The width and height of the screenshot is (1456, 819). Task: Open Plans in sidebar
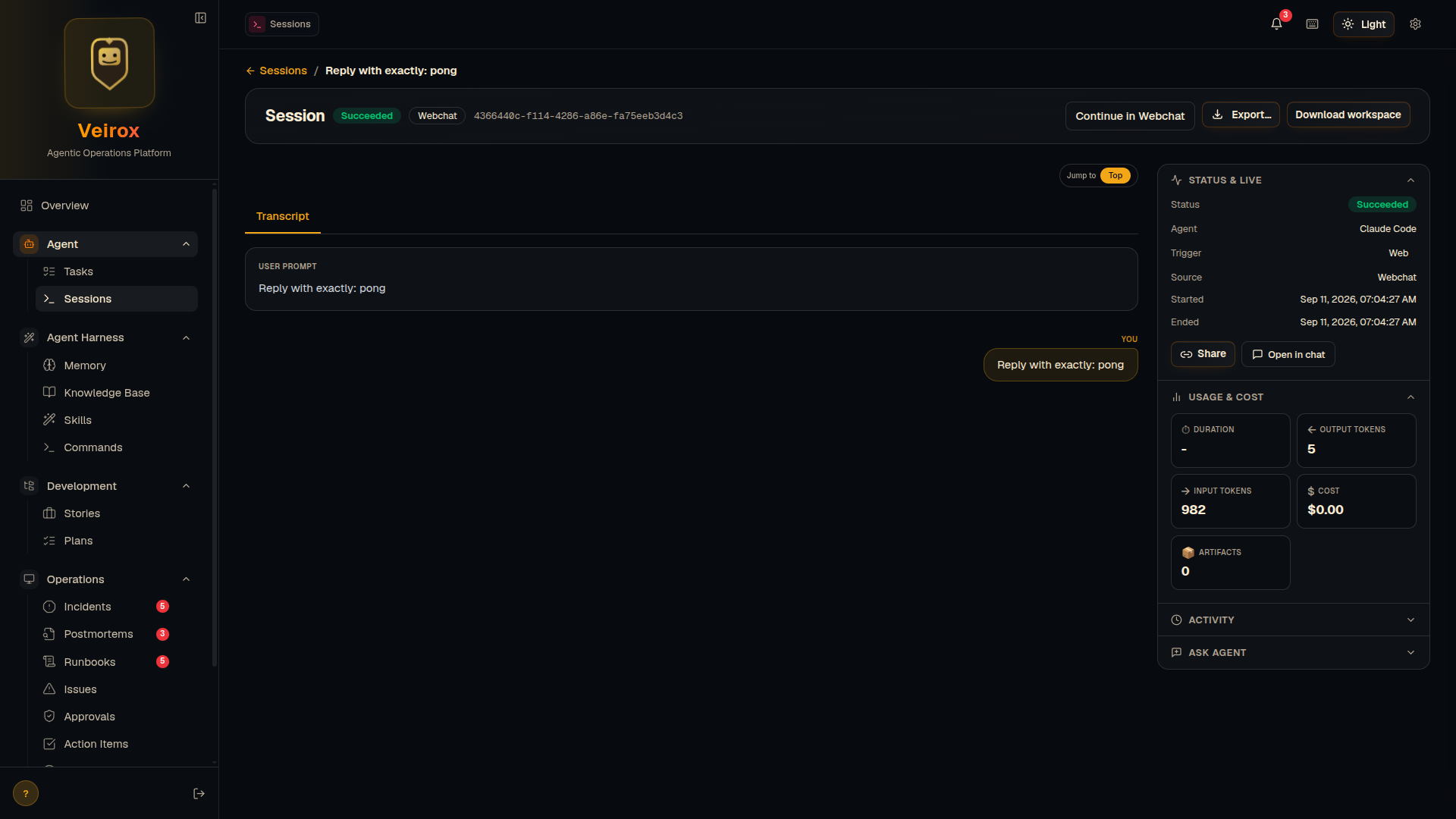pos(117,541)
